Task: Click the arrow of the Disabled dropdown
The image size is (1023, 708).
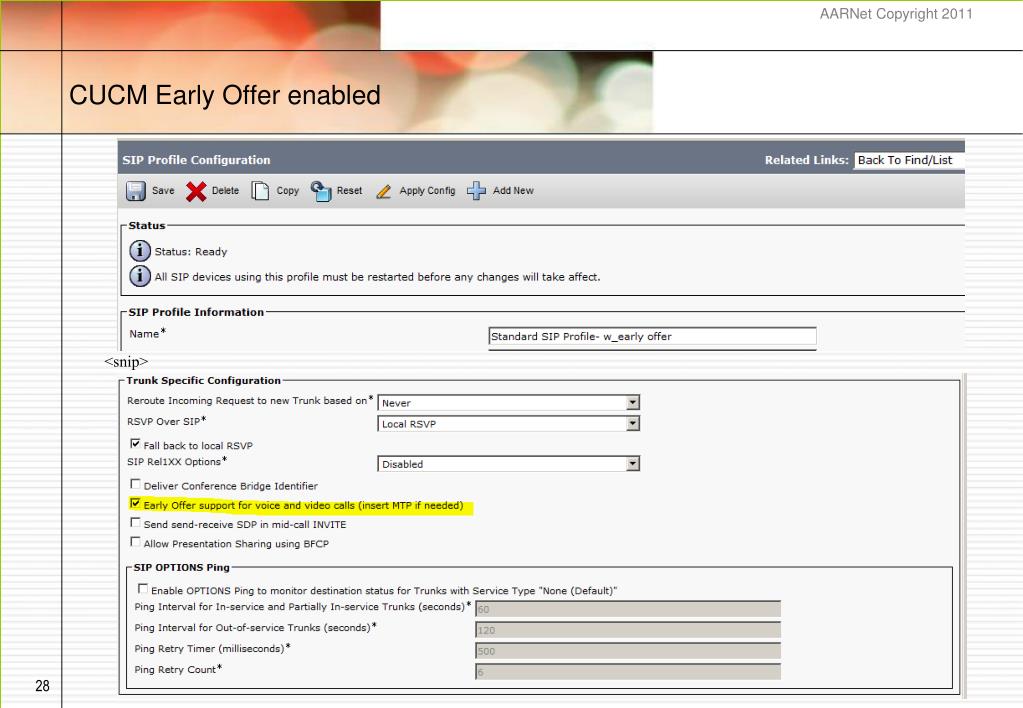Action: point(632,464)
